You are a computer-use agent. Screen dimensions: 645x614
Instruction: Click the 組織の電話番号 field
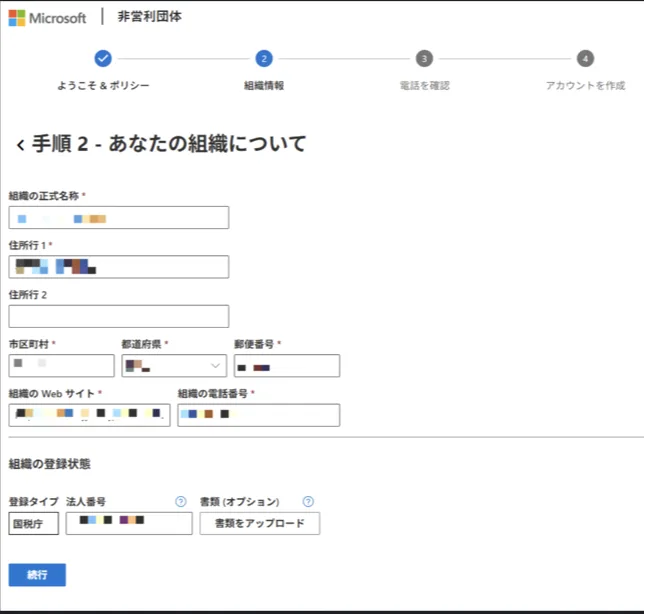click(259, 415)
